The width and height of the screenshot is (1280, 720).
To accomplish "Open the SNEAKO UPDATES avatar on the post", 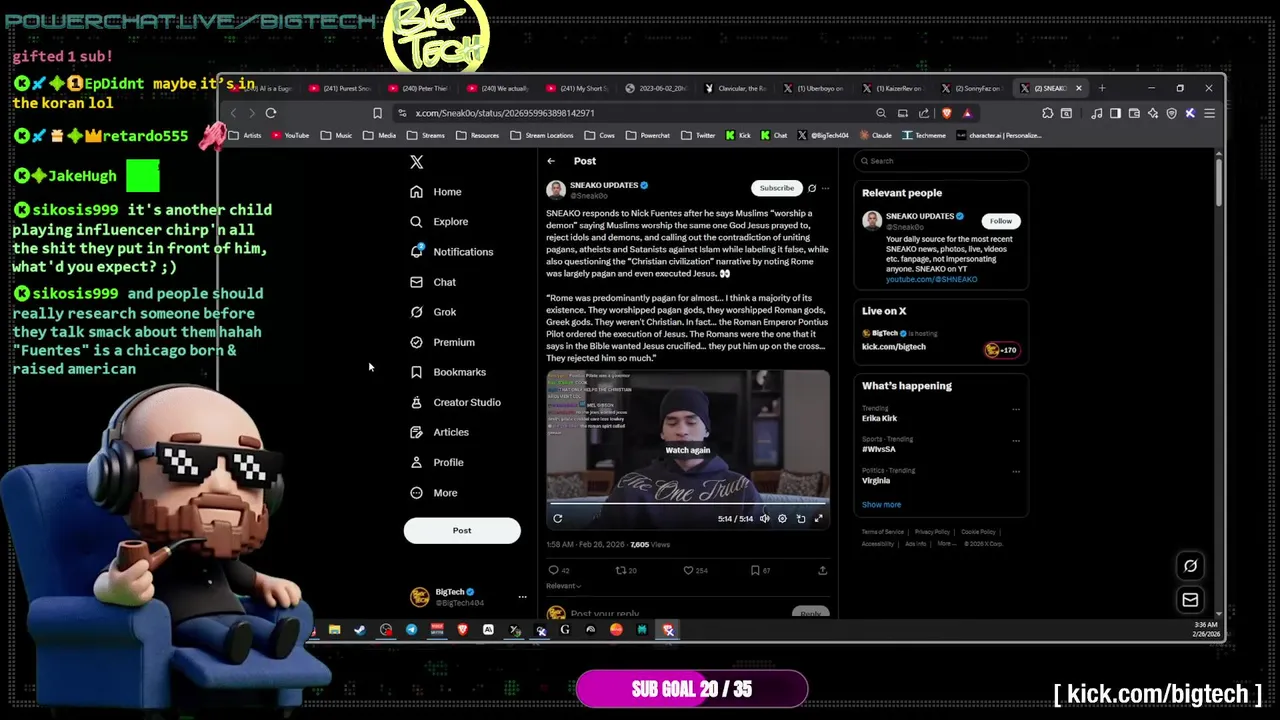I will (556, 190).
